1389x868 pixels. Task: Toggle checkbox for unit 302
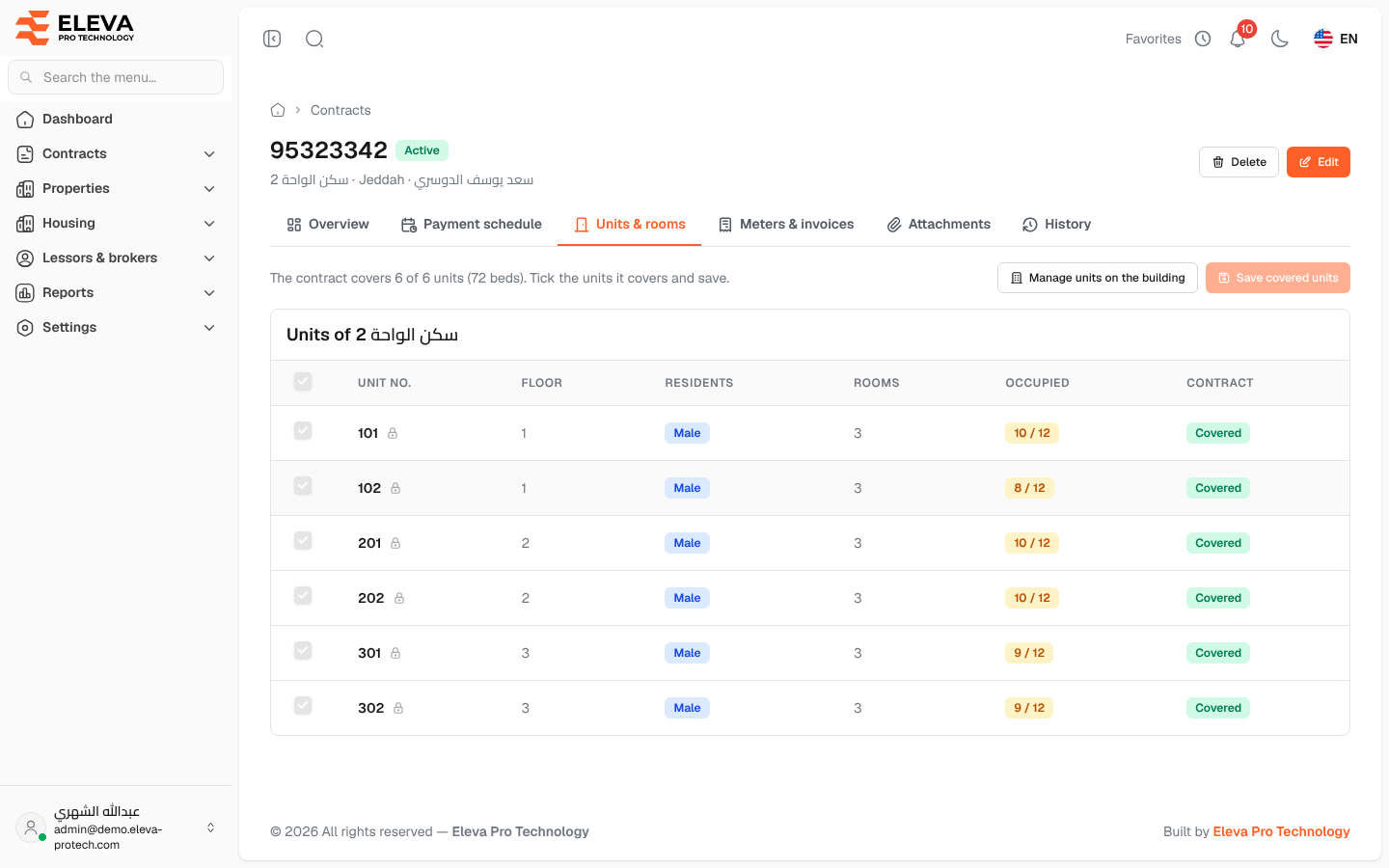(303, 705)
